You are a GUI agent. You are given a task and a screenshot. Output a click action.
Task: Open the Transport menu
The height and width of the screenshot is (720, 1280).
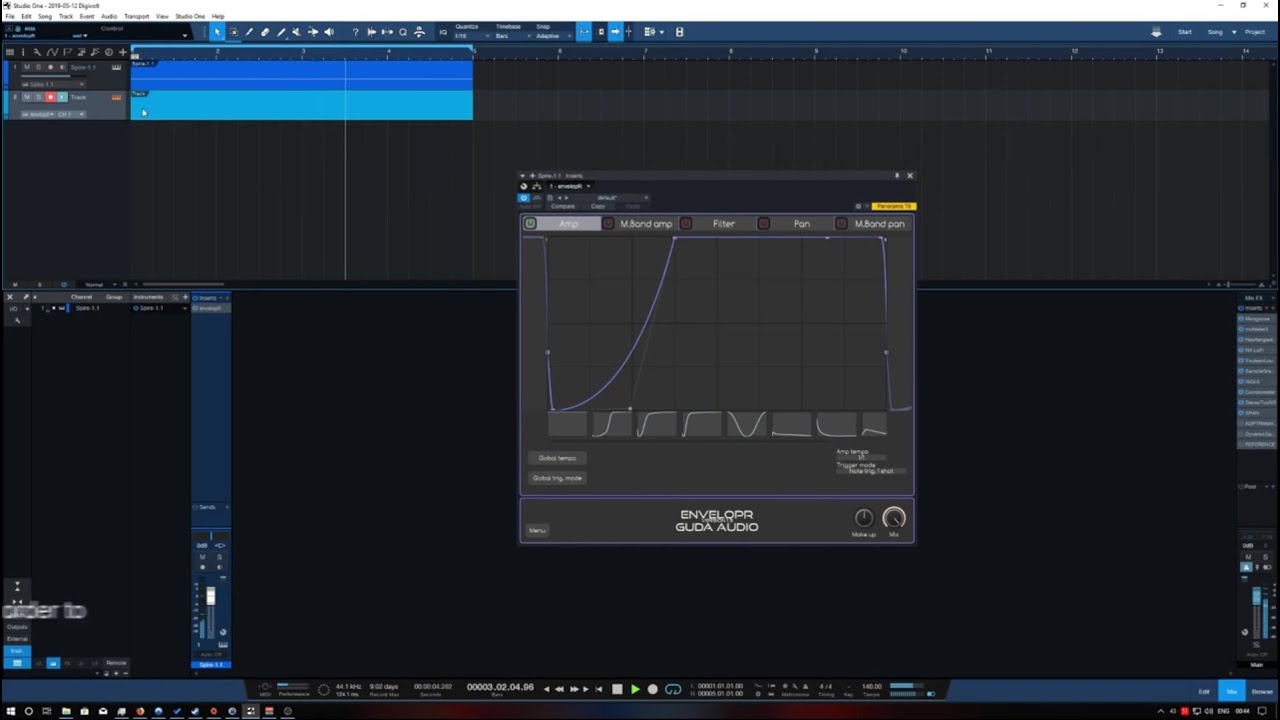coord(136,17)
